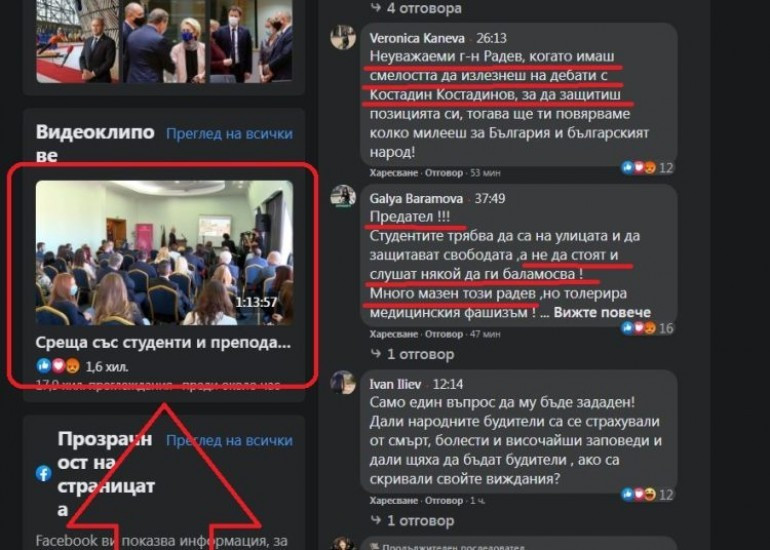Open Veronica Kaneva's profile avatar

tap(343, 37)
